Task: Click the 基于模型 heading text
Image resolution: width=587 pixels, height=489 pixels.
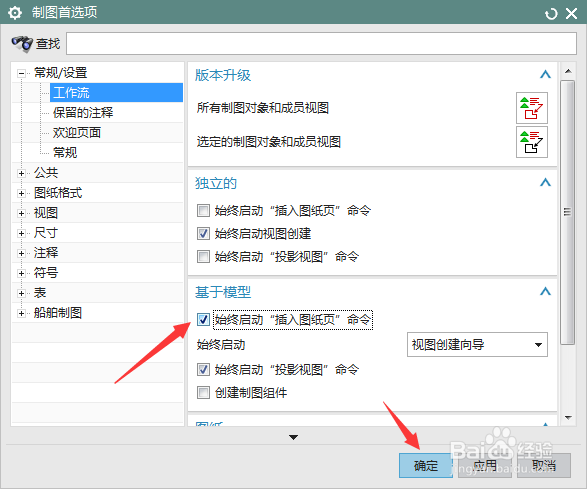Action: click(223, 292)
